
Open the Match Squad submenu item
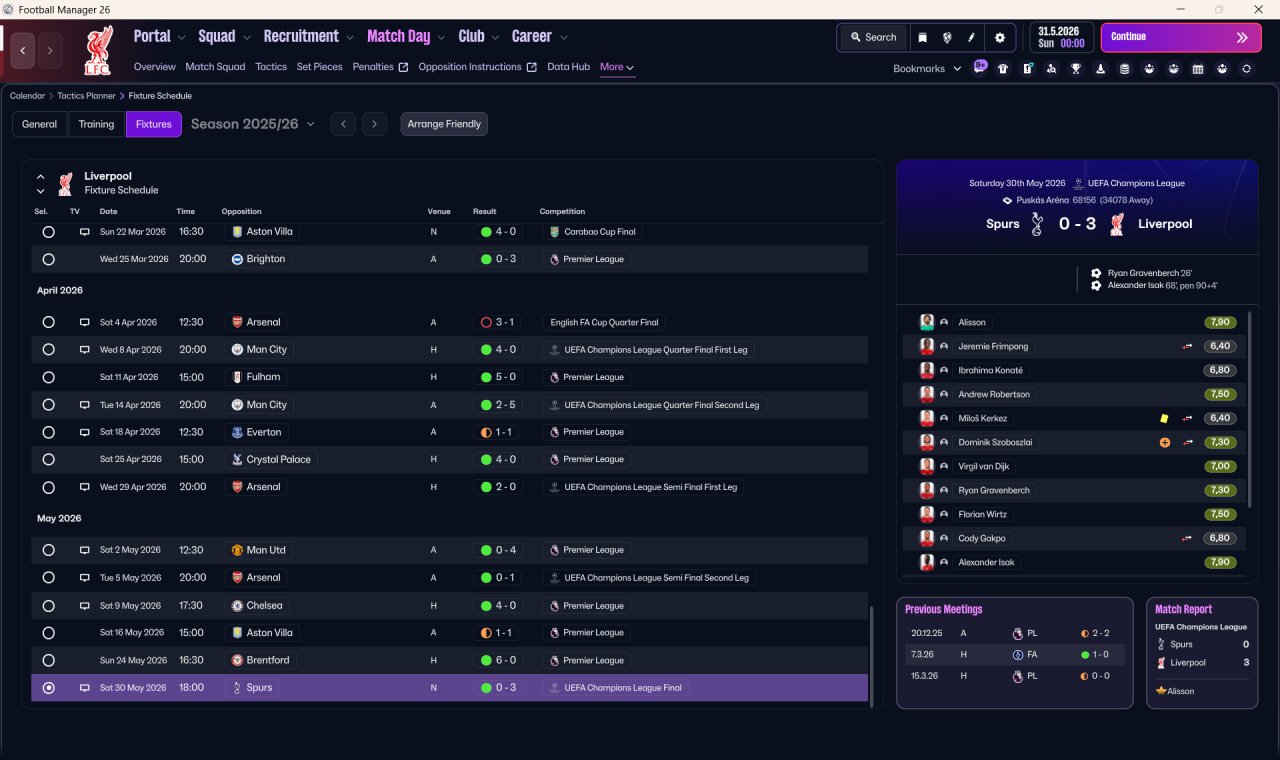pos(215,67)
